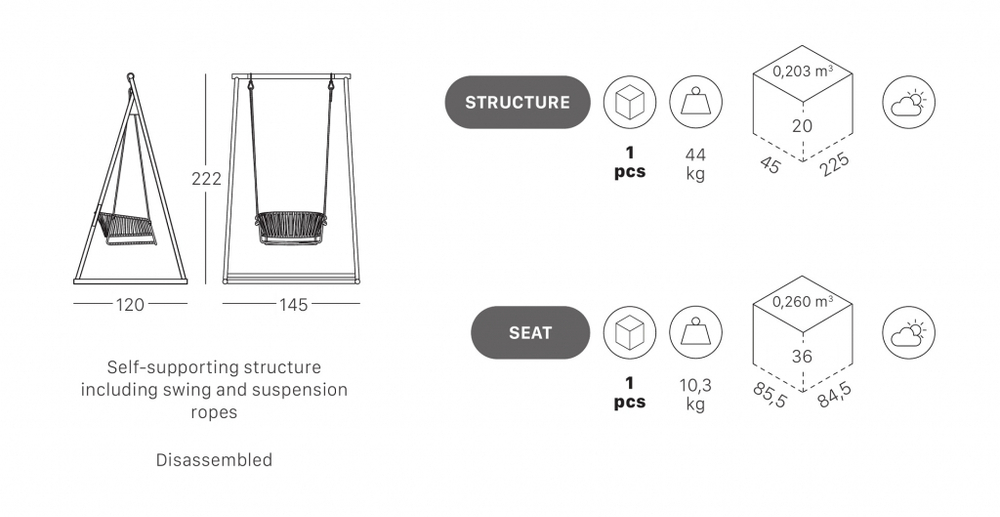Click the 10,3 kg weight text
The height and width of the screenshot is (517, 1000).
point(694,394)
